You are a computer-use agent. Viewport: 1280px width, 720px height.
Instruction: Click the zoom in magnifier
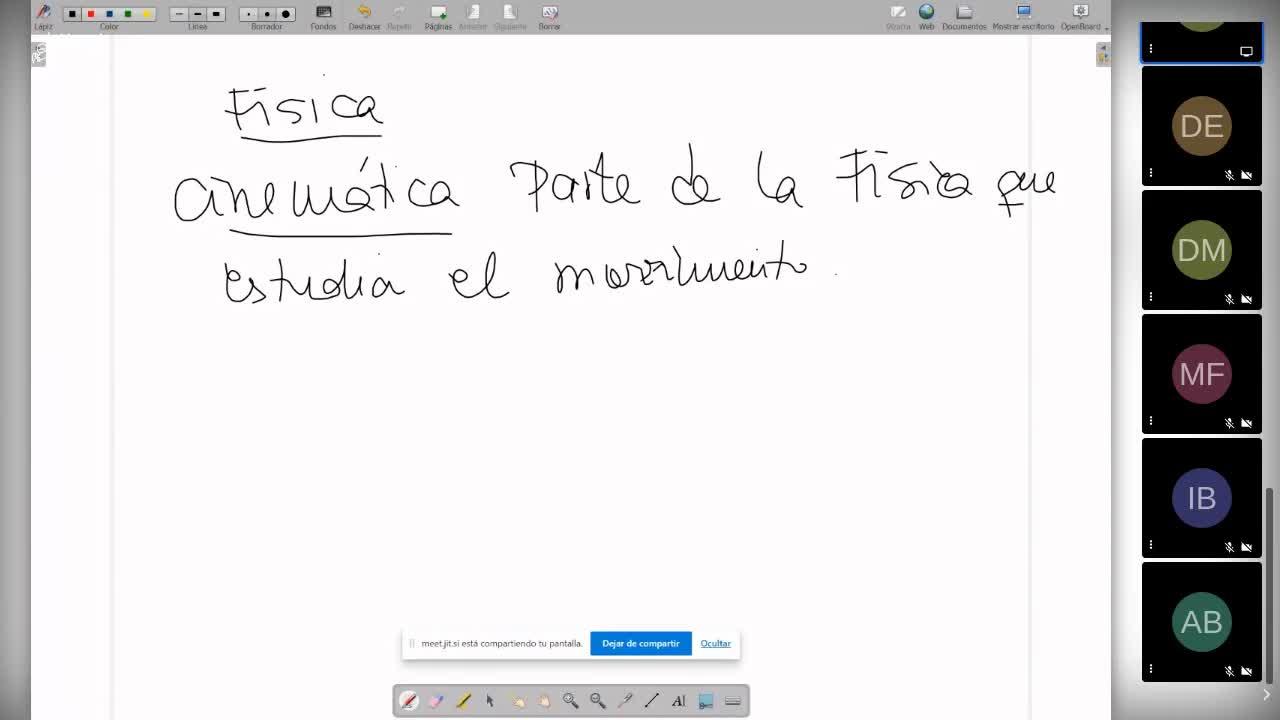[x=571, y=701]
